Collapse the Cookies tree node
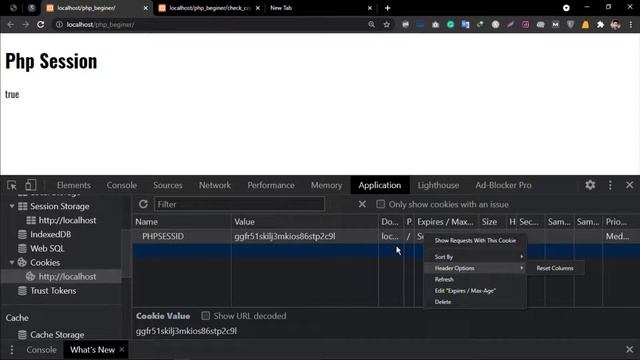 (x=12, y=262)
